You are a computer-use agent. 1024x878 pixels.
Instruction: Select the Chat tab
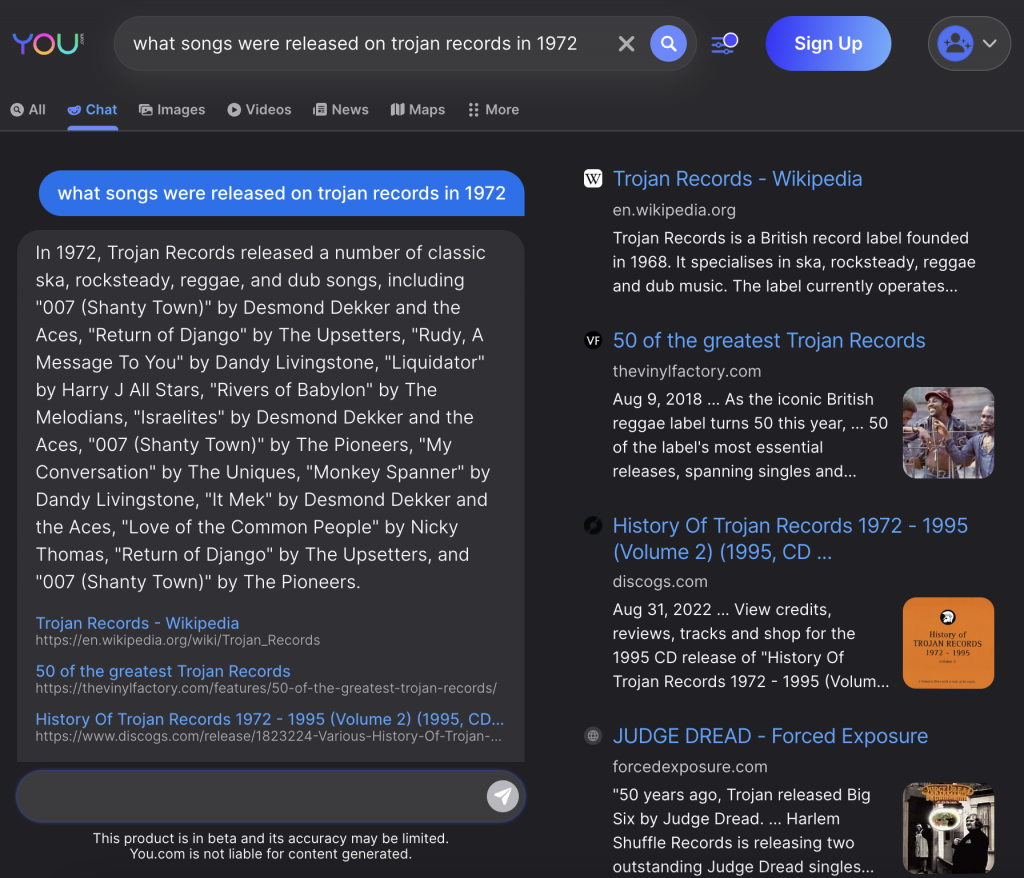[x=93, y=110]
